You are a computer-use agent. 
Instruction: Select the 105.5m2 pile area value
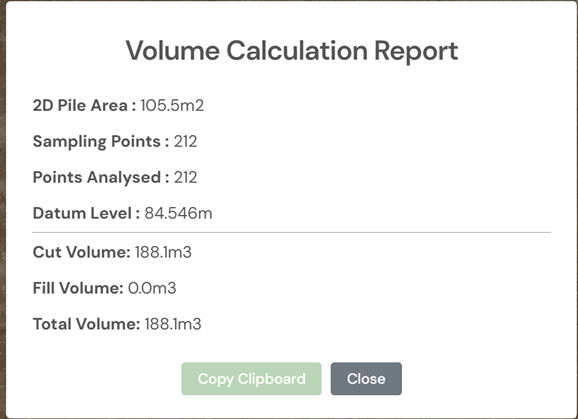click(172, 105)
